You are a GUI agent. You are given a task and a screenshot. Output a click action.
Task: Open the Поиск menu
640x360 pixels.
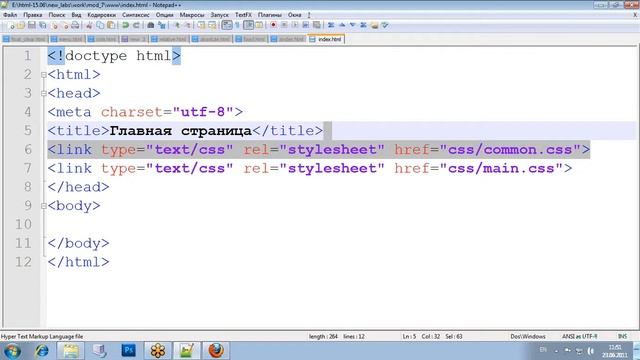click(x=57, y=15)
